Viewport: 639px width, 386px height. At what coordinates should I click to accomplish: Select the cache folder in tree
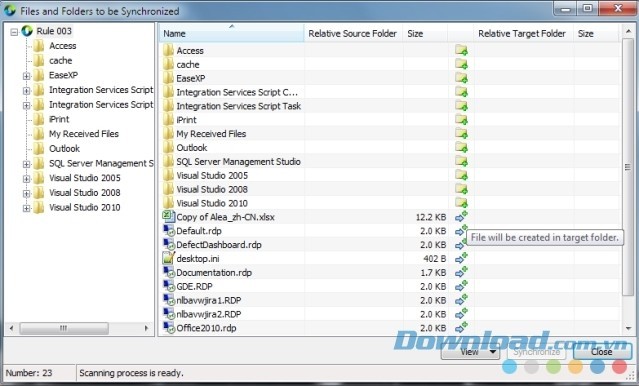60,60
